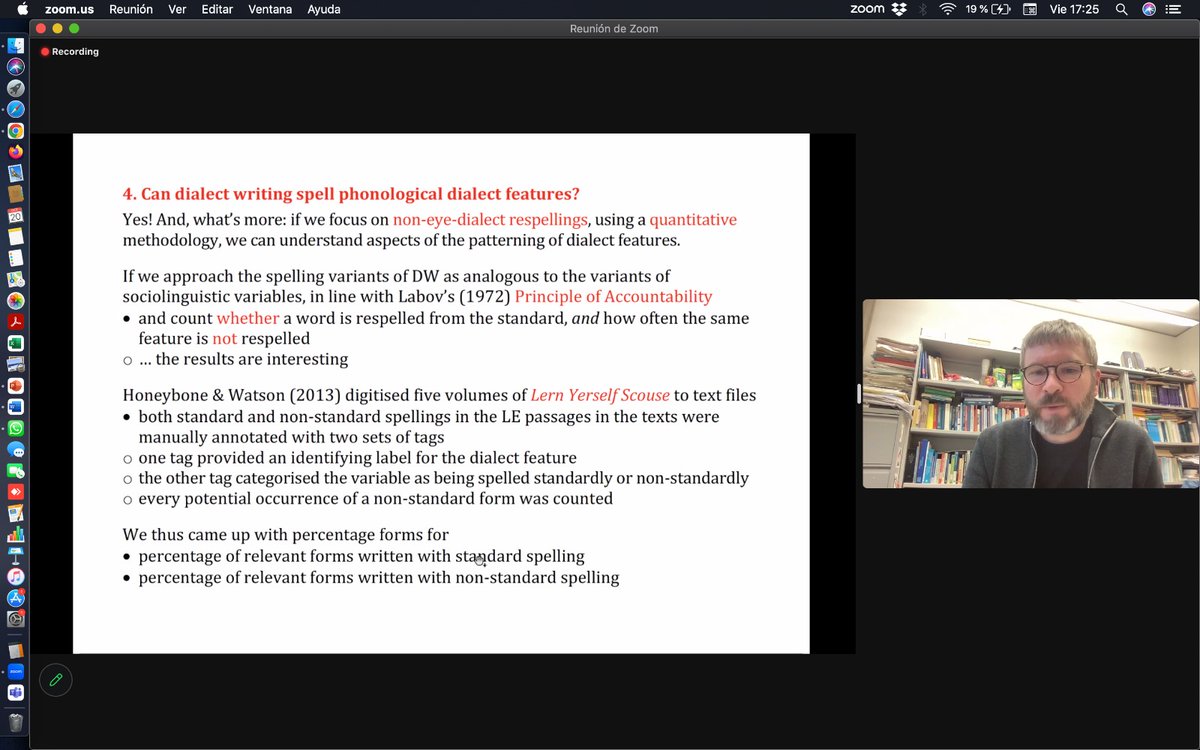Open Microsoft Excel from the Dock

[15, 343]
